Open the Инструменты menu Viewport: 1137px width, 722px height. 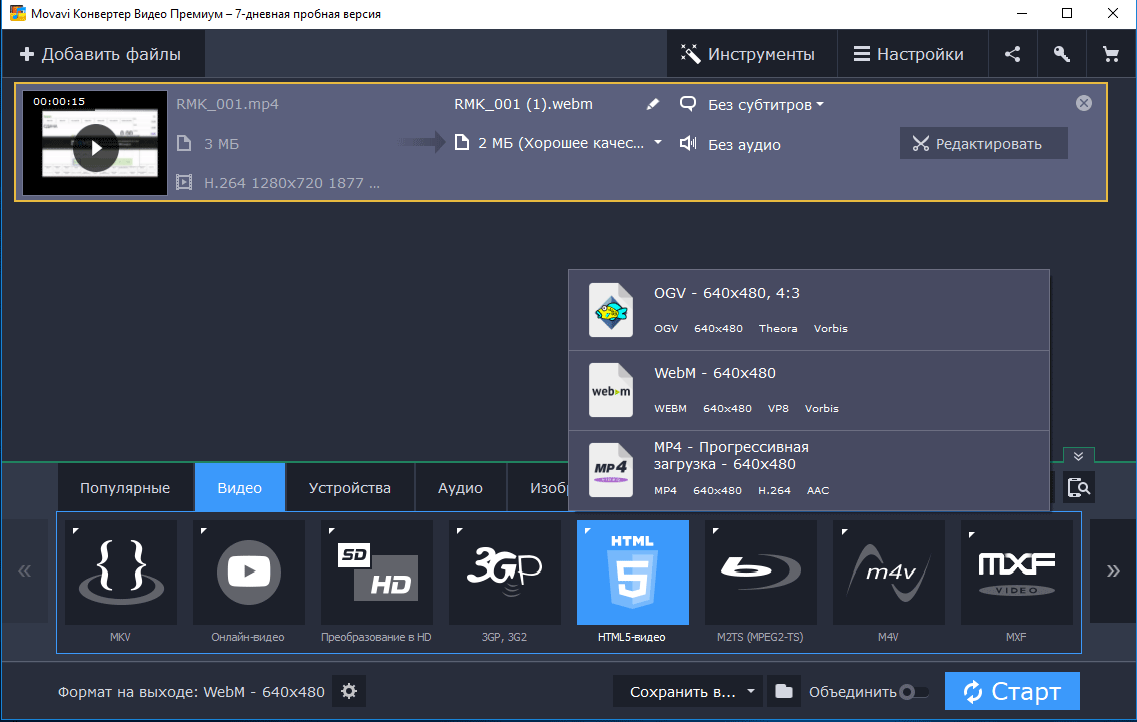[751, 54]
